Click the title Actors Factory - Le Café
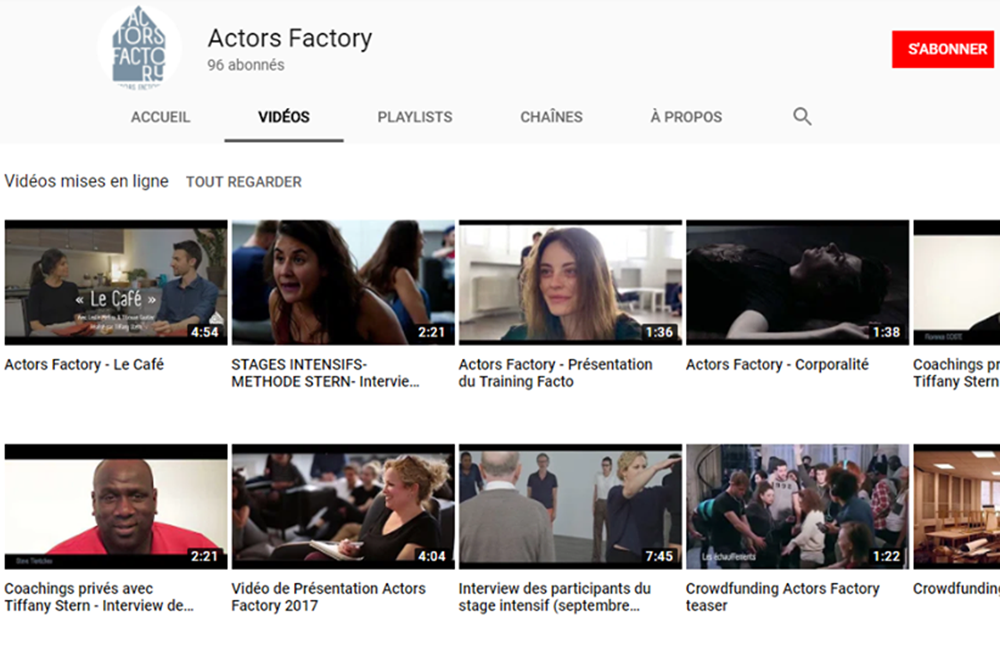 point(84,365)
